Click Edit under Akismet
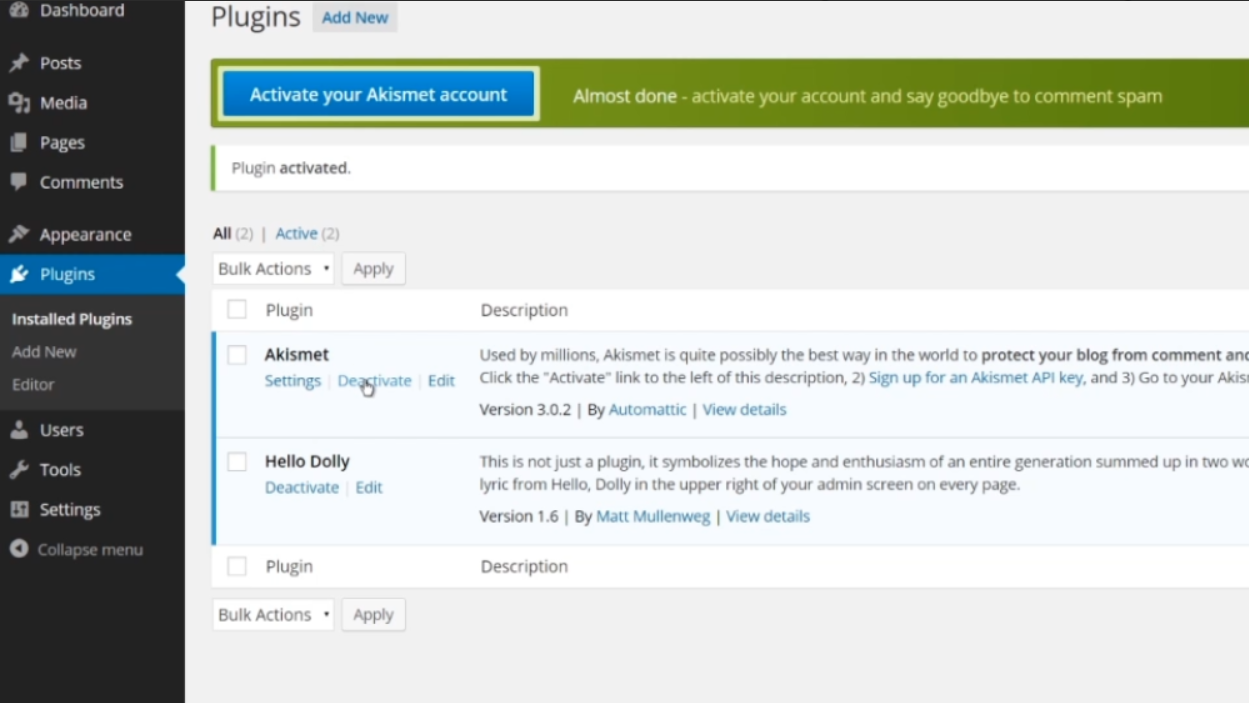The width and height of the screenshot is (1249, 703). [441, 381]
